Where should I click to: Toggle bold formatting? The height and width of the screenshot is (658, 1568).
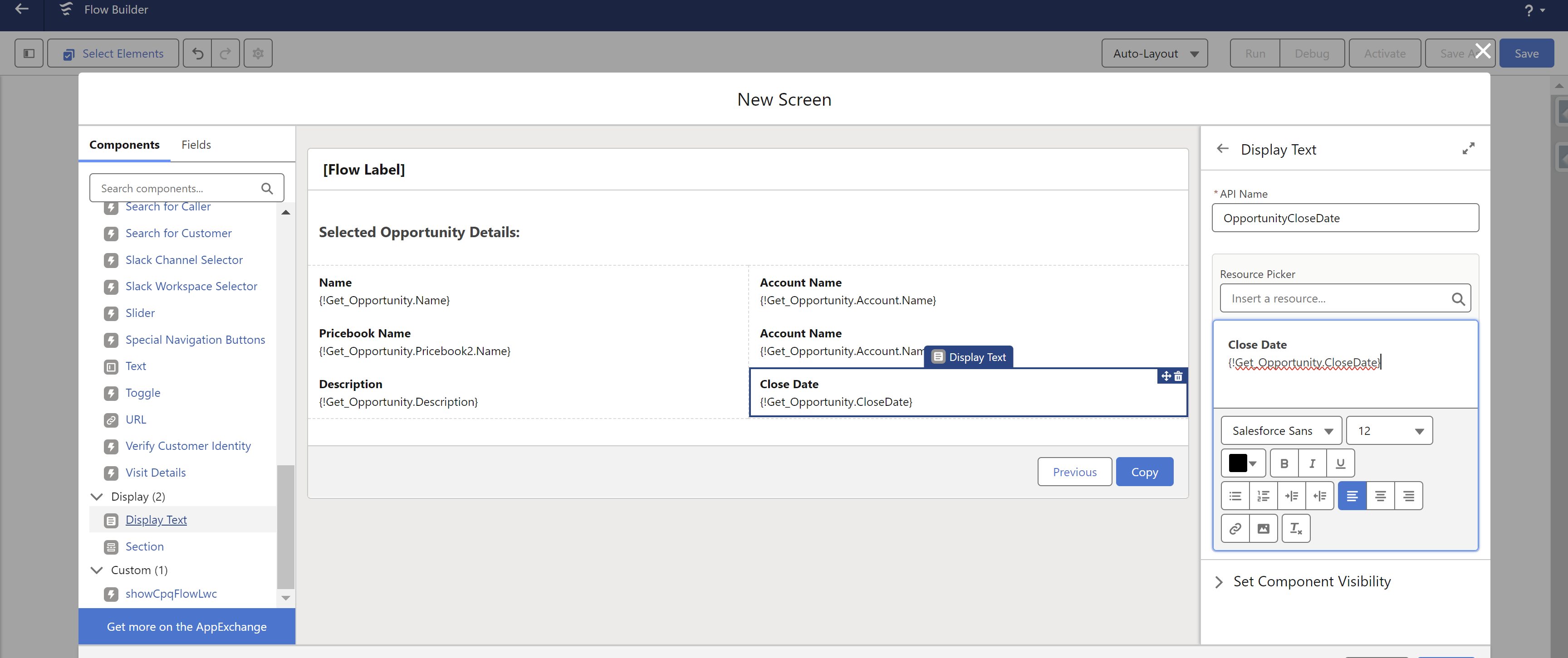pos(1284,463)
